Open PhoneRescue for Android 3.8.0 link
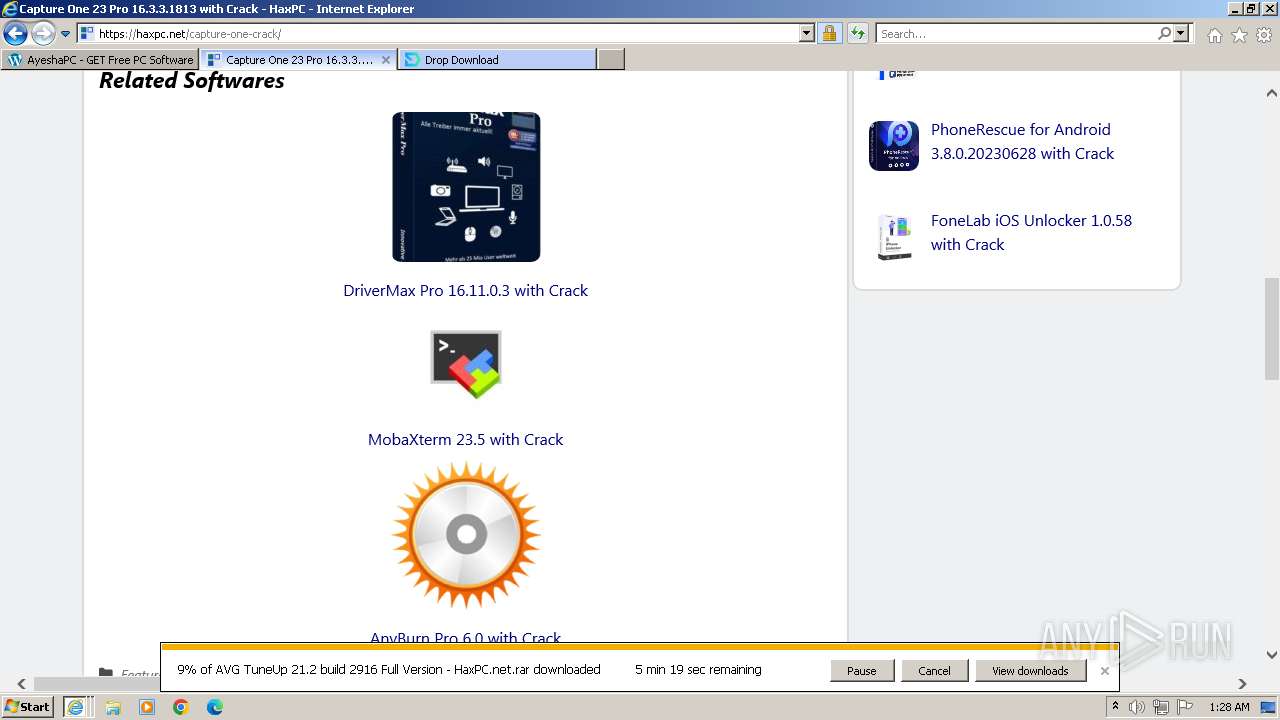The height and width of the screenshot is (720, 1280). pyautogui.click(x=1022, y=141)
